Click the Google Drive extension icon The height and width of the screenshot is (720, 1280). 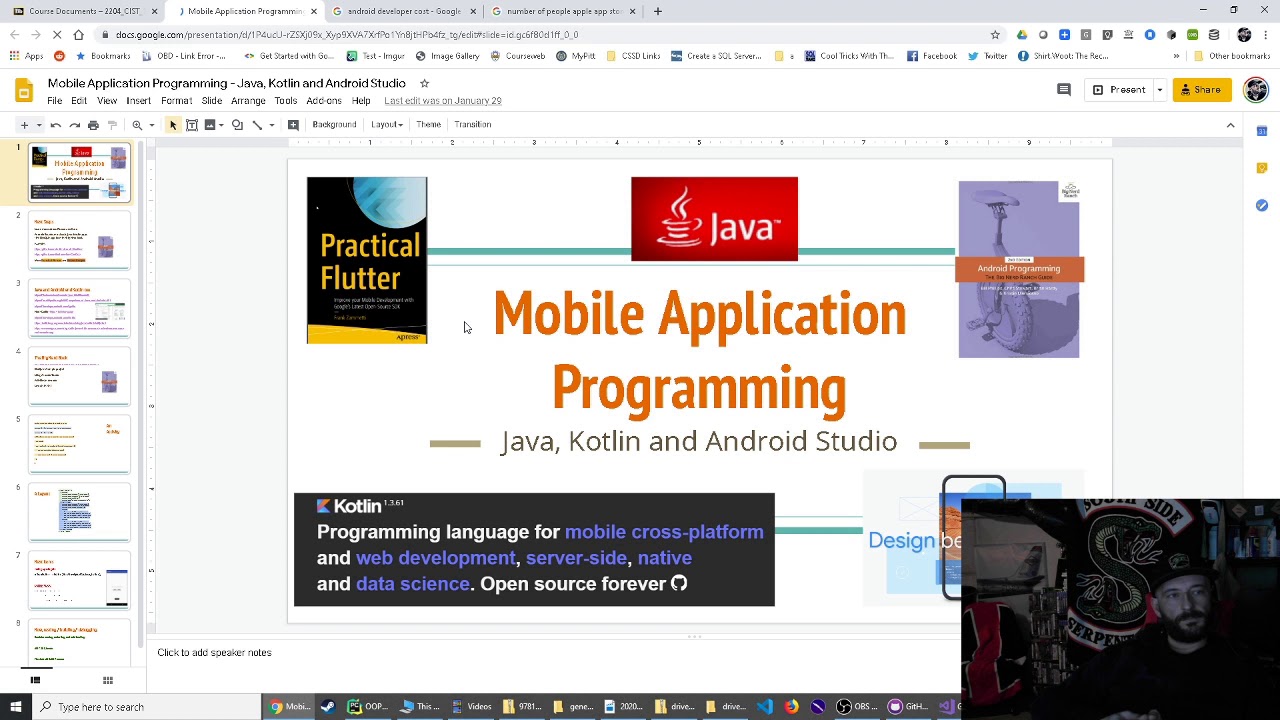point(1021,34)
